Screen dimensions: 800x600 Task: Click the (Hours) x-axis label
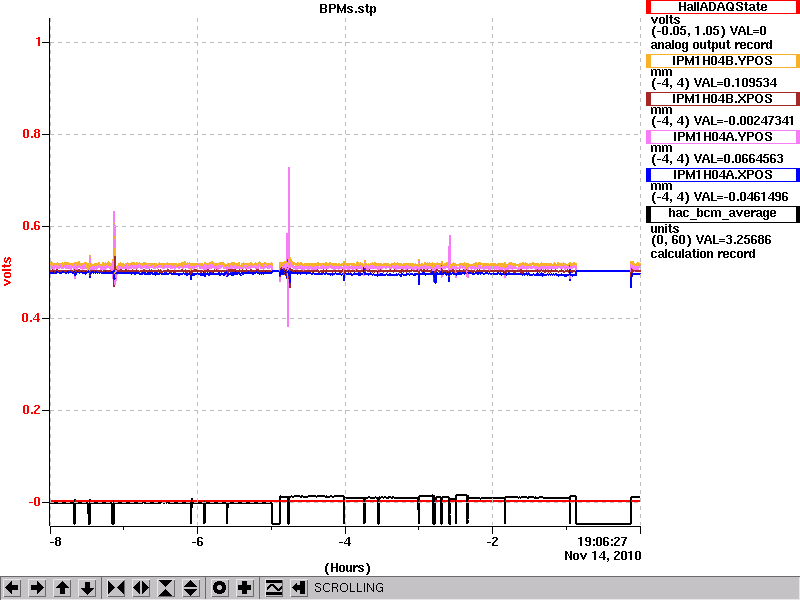(x=347, y=568)
